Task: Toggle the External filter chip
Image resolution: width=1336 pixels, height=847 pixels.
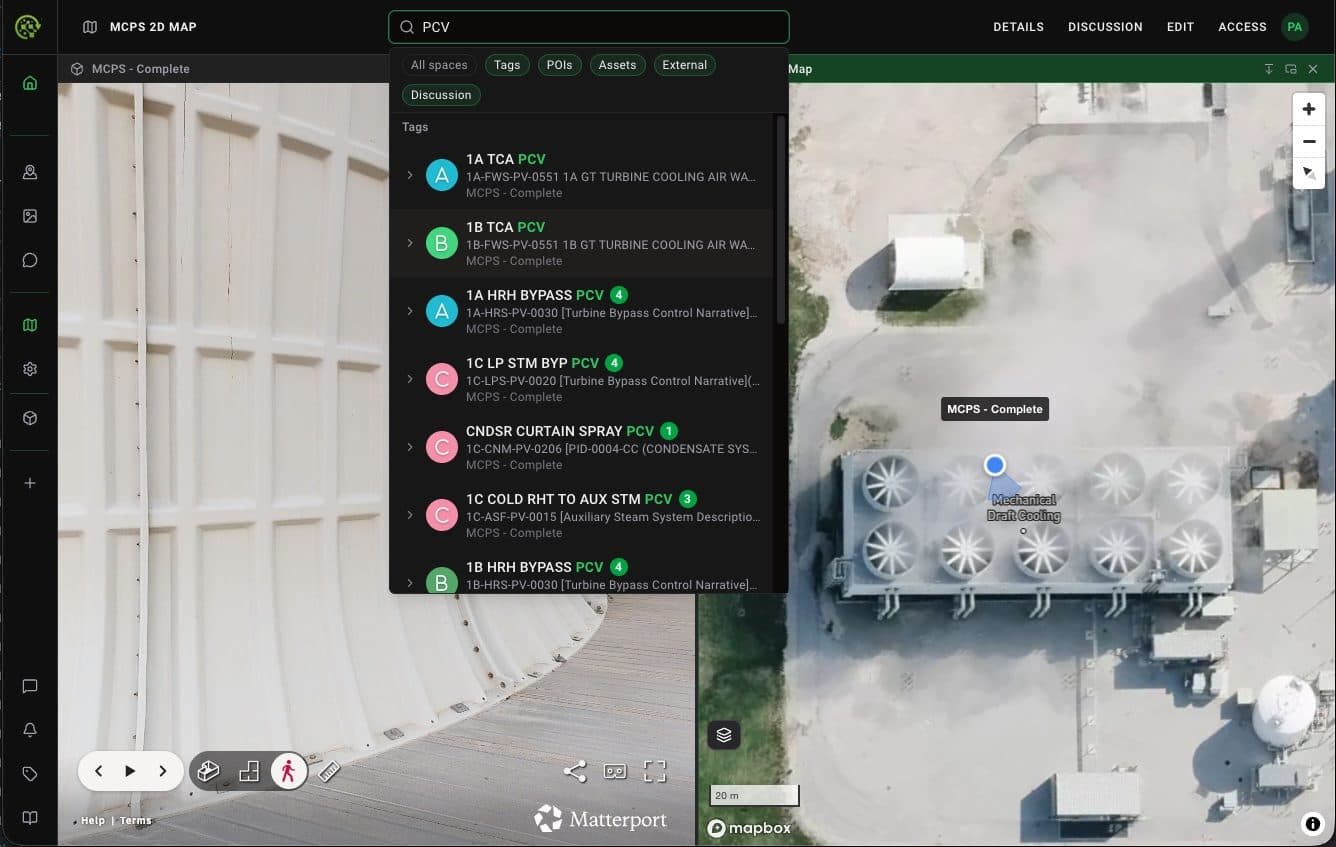Action: (x=685, y=65)
